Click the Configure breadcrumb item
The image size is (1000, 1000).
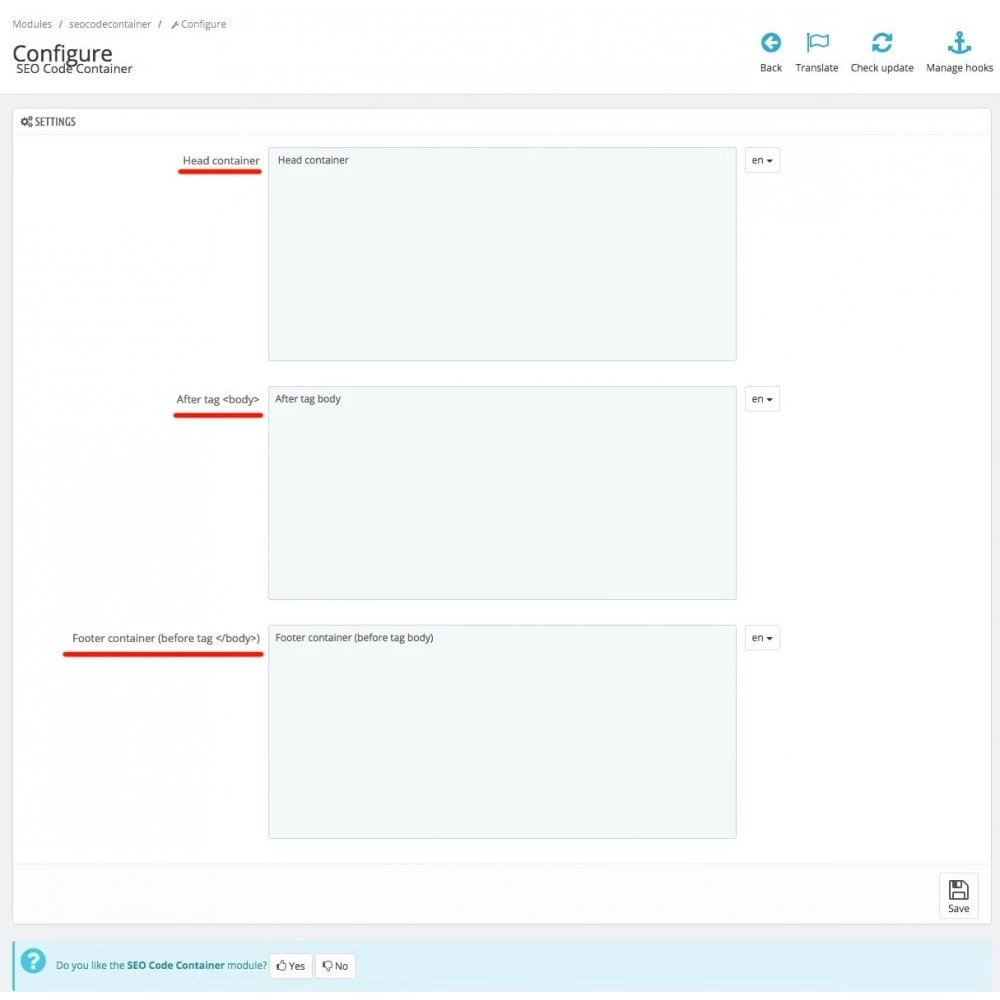point(198,24)
